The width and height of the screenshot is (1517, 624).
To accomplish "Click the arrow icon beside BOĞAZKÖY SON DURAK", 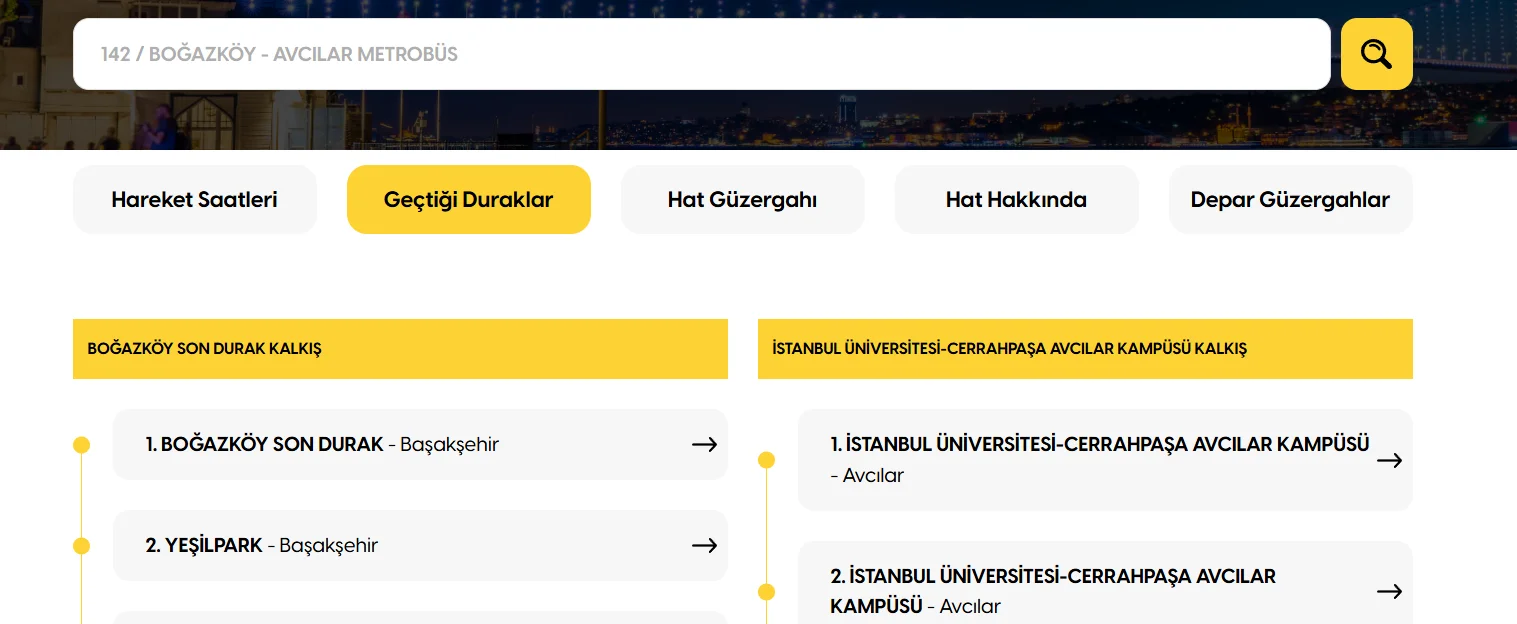I will [x=704, y=444].
